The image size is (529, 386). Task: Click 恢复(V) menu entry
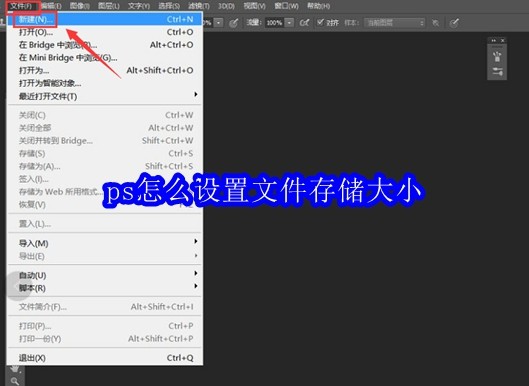click(x=105, y=204)
